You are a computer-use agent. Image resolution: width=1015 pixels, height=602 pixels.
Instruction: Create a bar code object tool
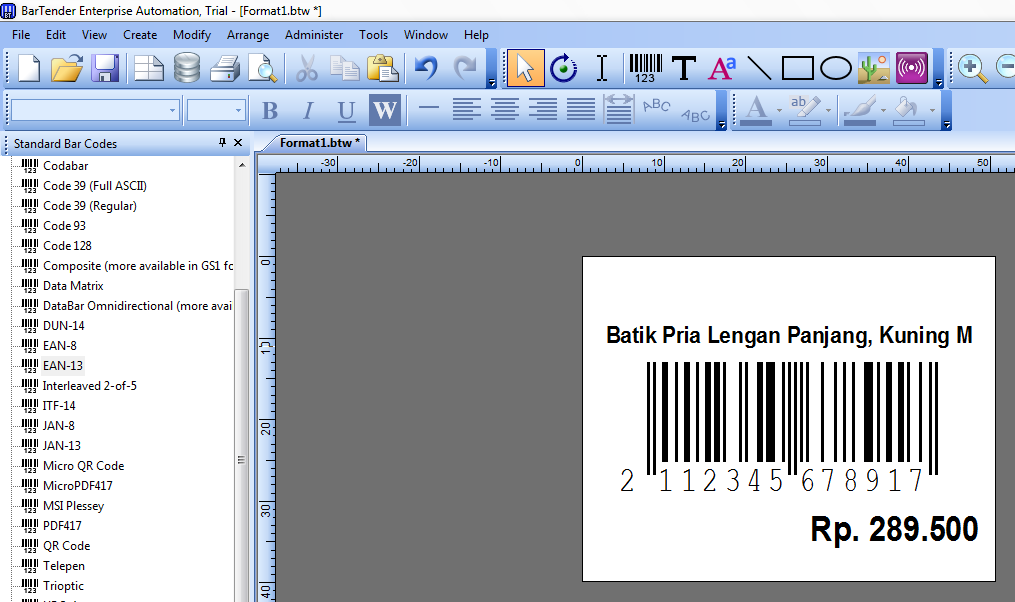point(645,68)
